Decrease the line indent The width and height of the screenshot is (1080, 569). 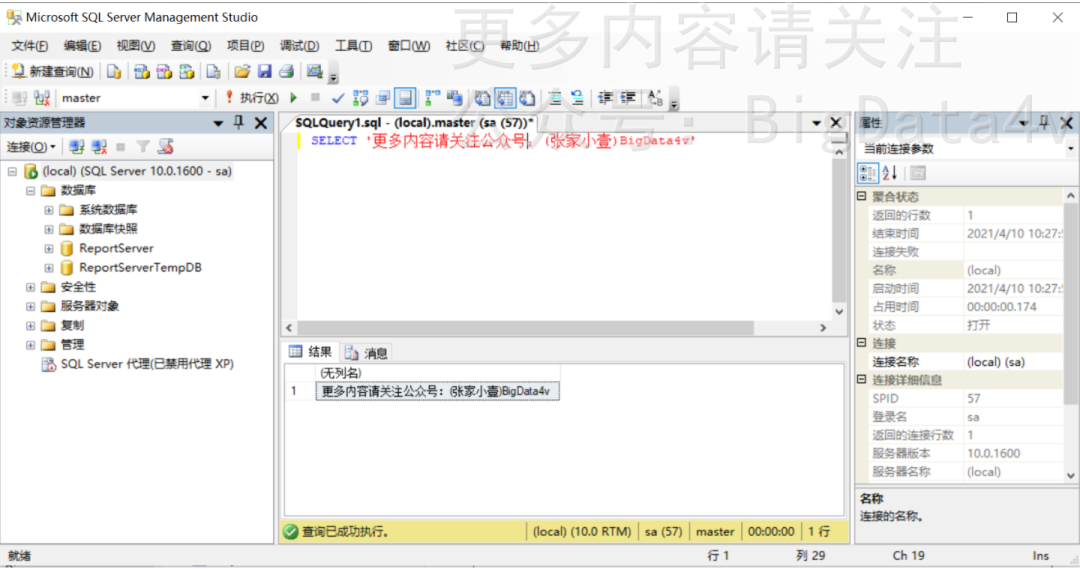(x=605, y=98)
